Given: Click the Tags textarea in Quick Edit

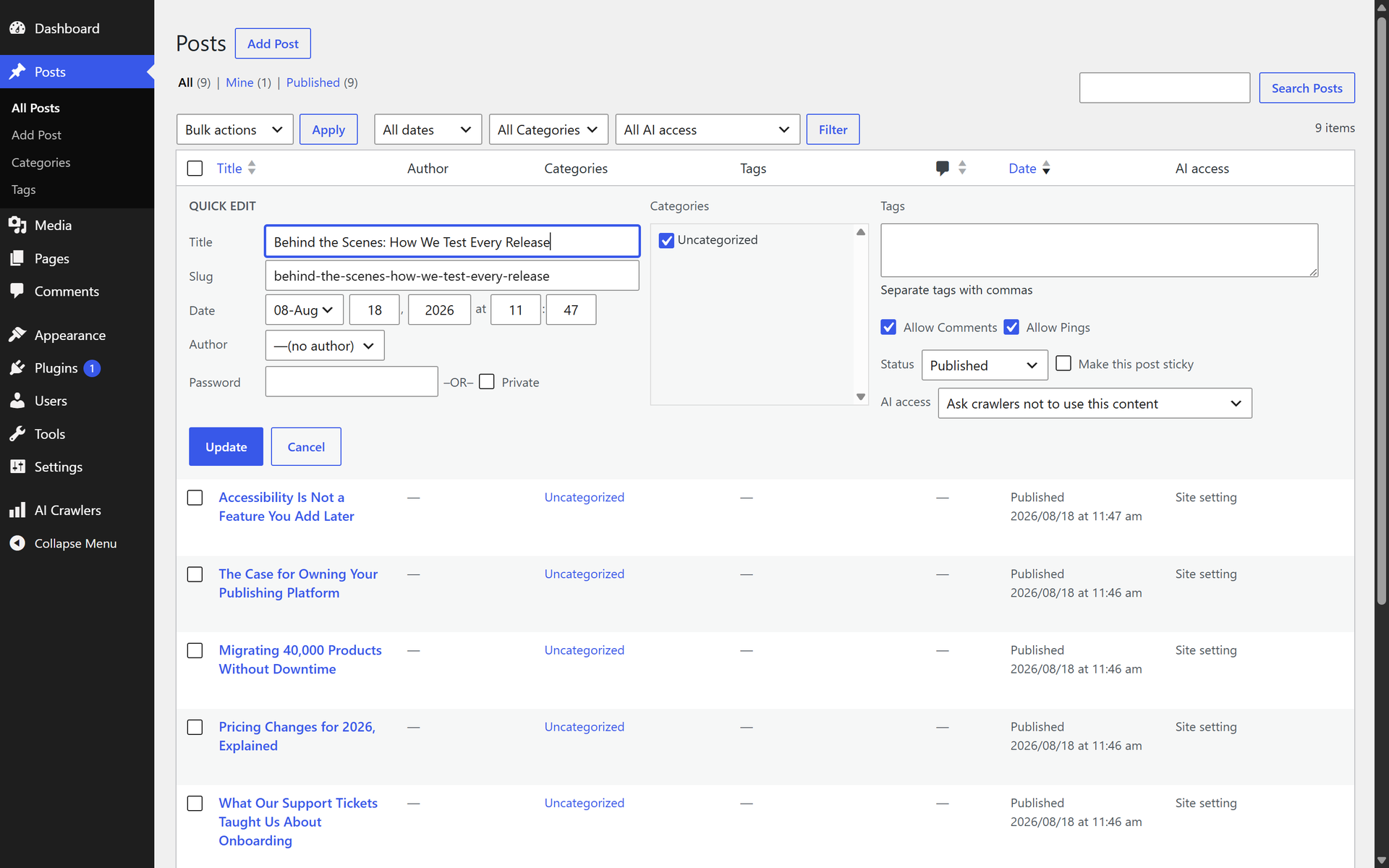Looking at the screenshot, I should tap(1099, 250).
